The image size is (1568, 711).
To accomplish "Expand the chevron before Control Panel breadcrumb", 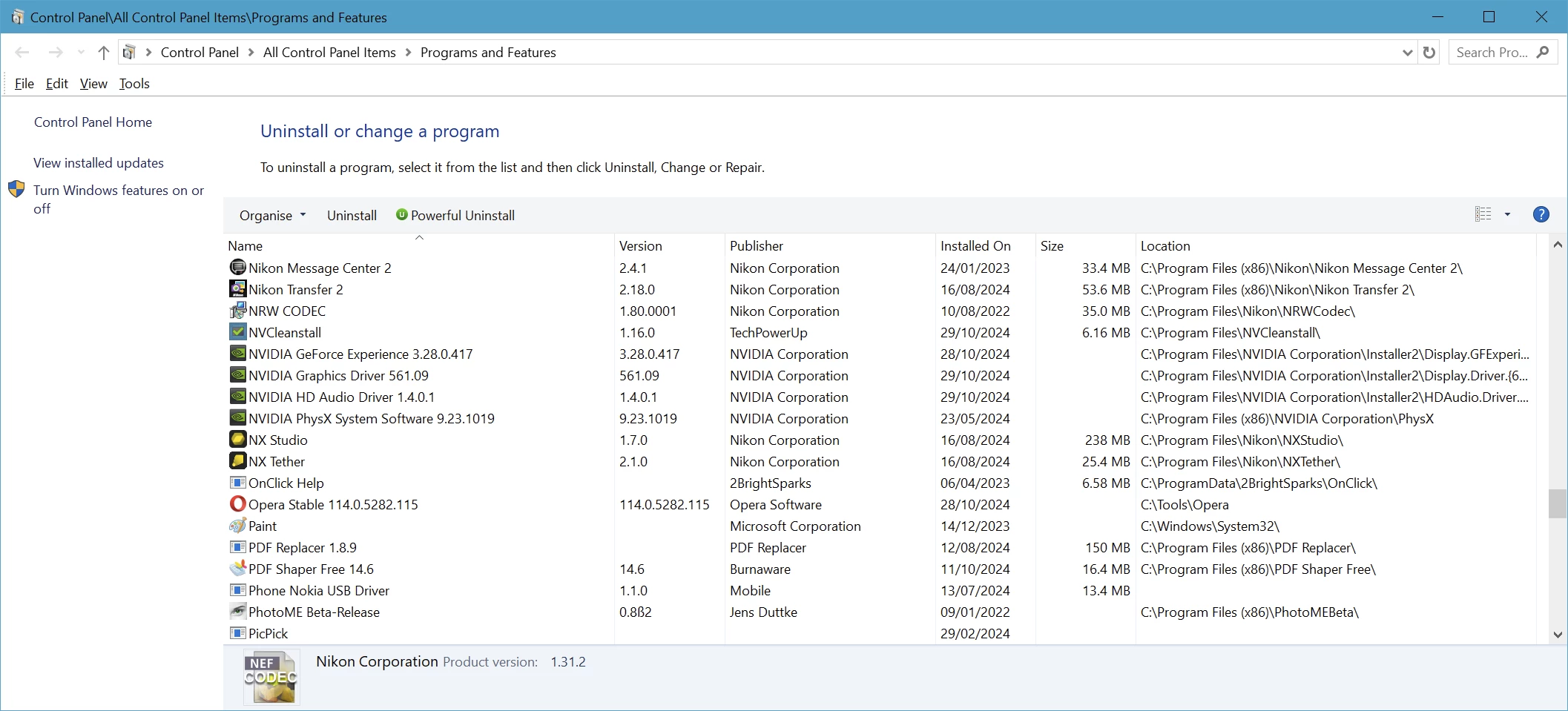I will tap(148, 53).
